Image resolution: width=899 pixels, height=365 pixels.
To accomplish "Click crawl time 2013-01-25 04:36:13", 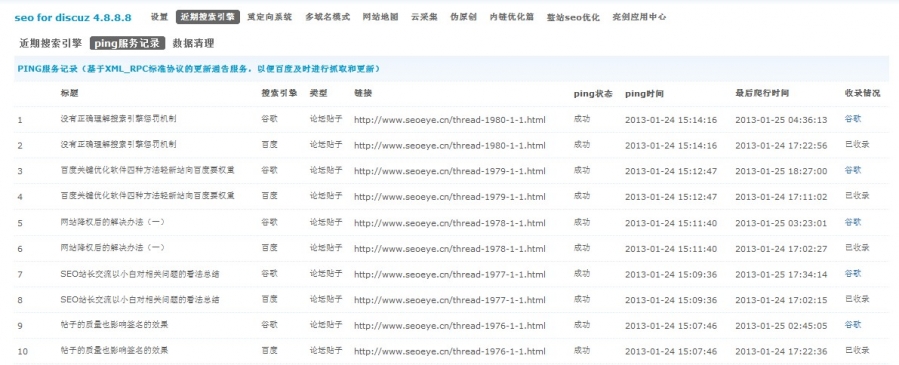I will 781,120.
